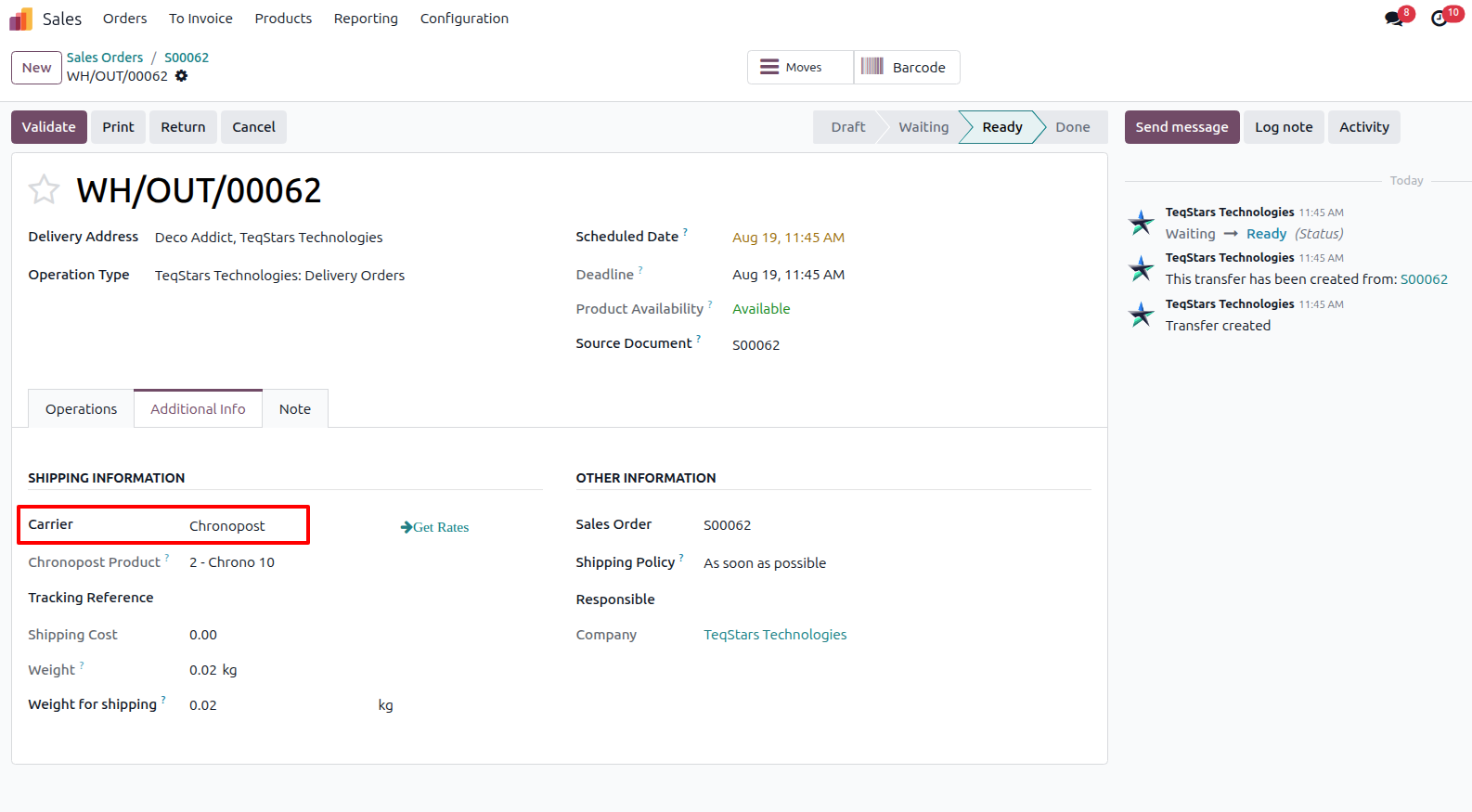Click TeqStars avatar on Transfer created message

[1141, 315]
